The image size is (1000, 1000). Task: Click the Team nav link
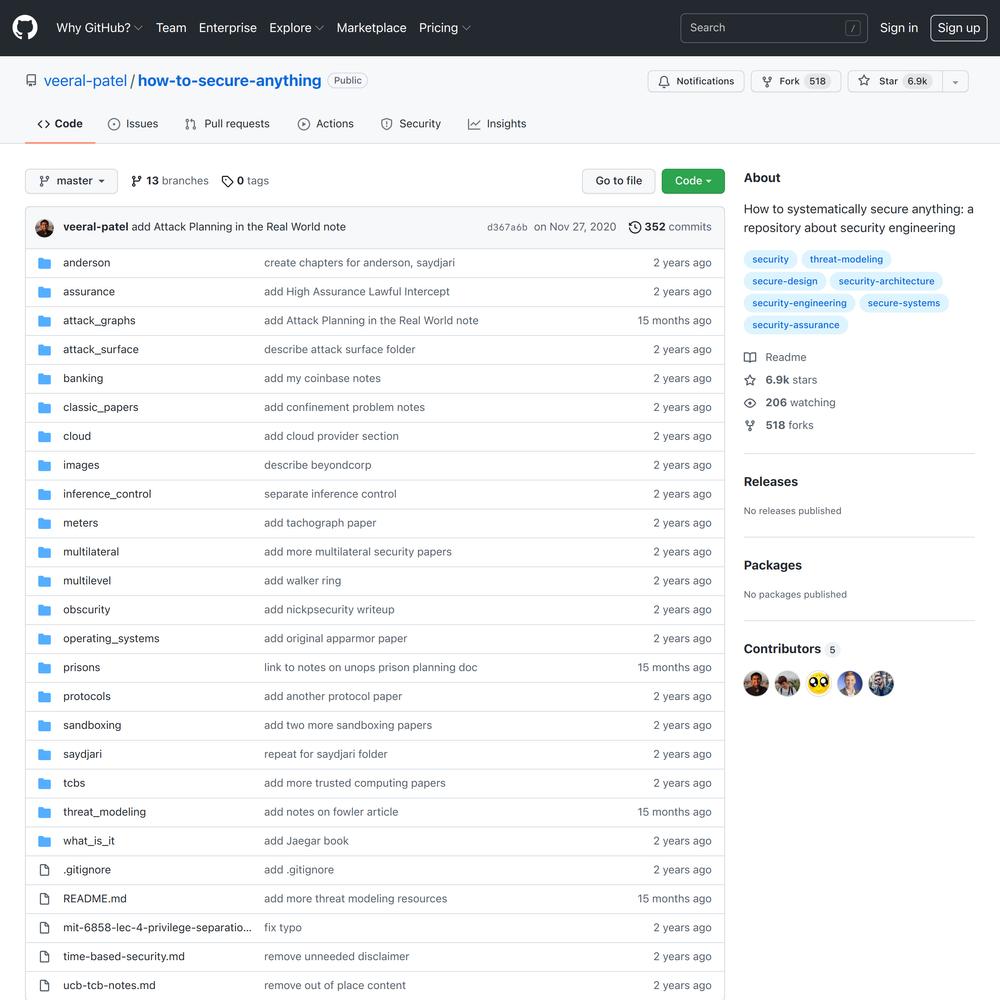tap(171, 28)
